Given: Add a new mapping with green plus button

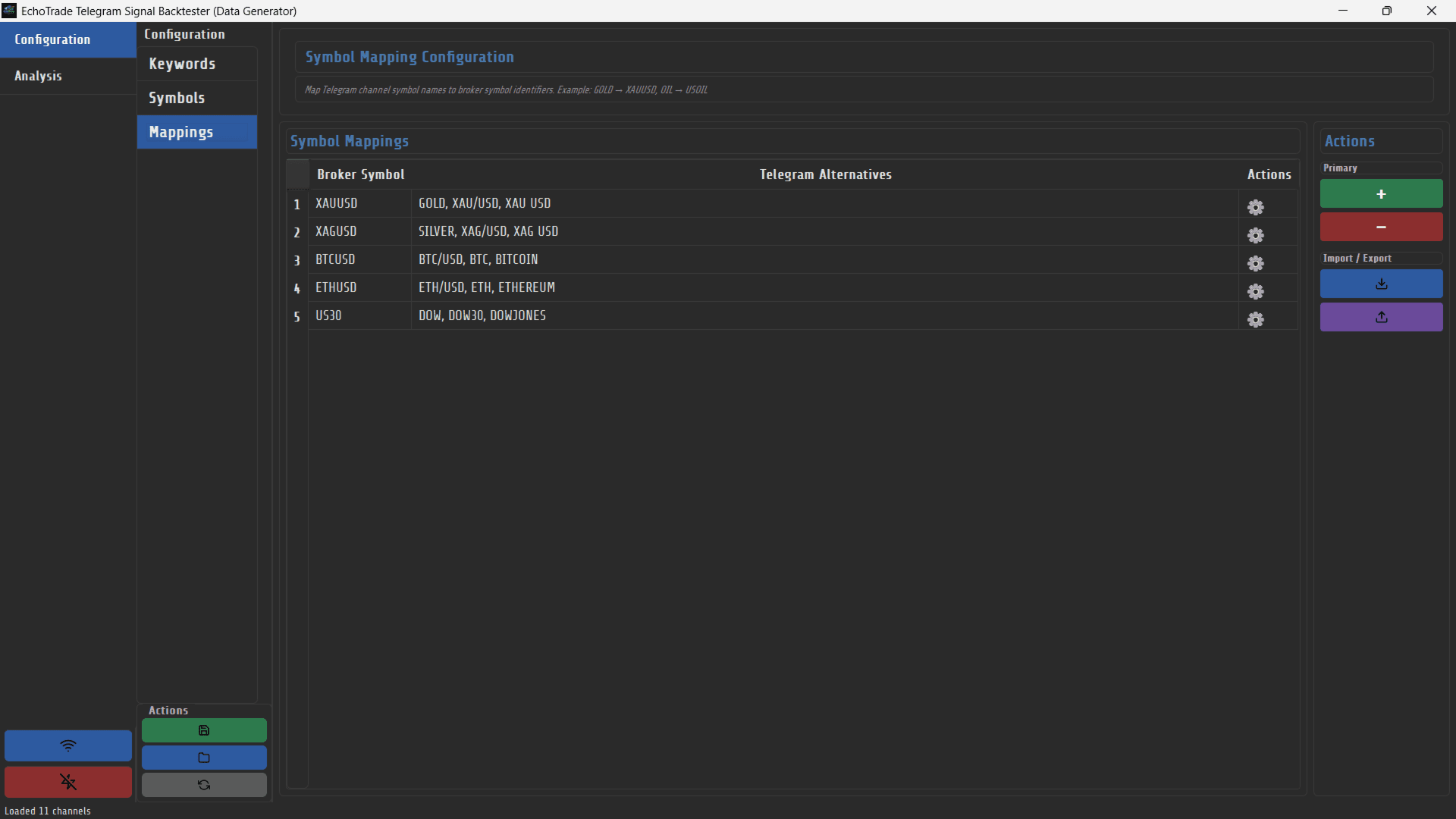Looking at the screenshot, I should pos(1381,193).
